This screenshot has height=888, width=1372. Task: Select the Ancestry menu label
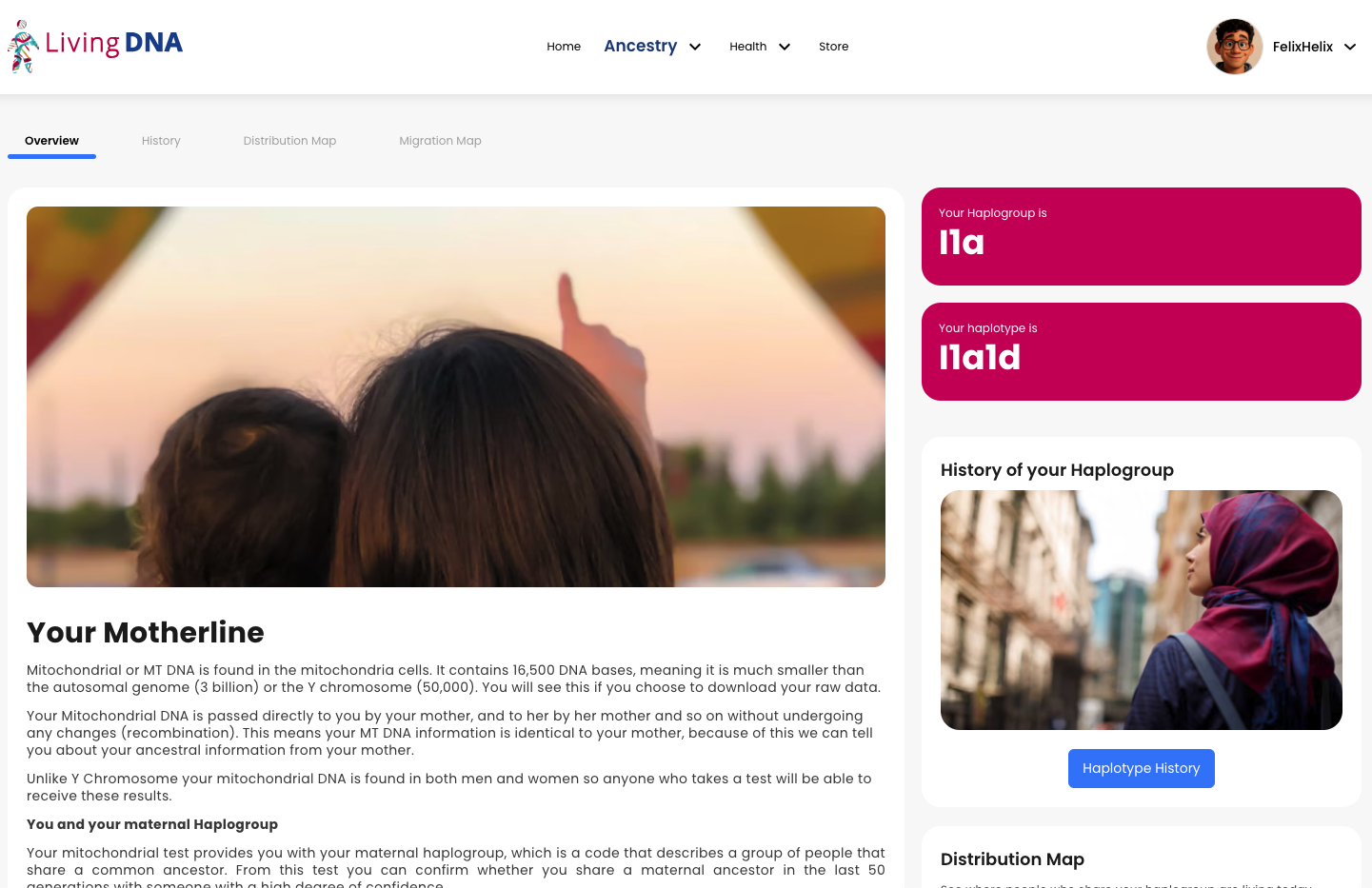coord(641,46)
